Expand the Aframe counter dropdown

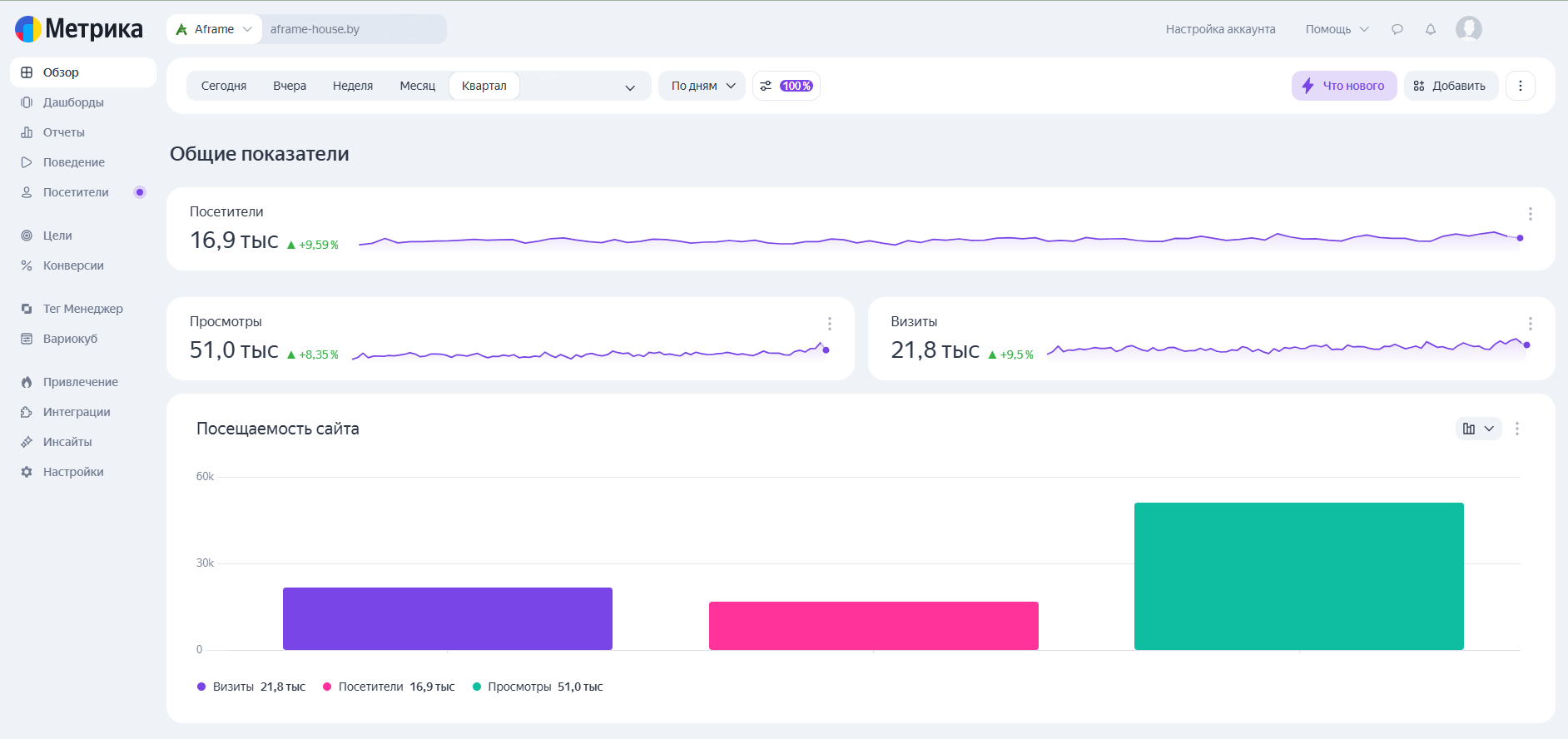click(214, 29)
